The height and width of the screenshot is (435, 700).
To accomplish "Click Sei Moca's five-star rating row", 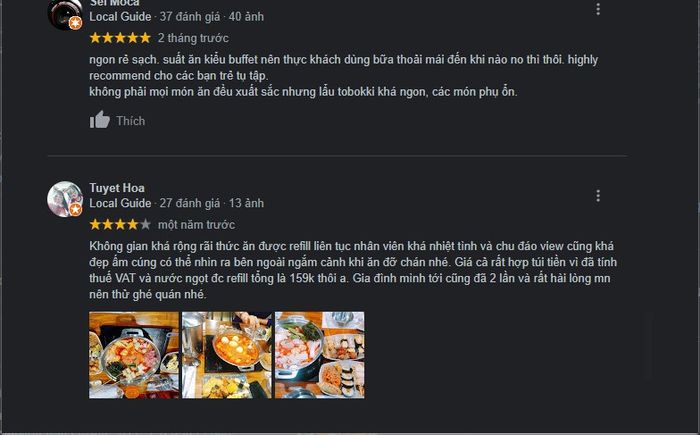I will [120, 38].
